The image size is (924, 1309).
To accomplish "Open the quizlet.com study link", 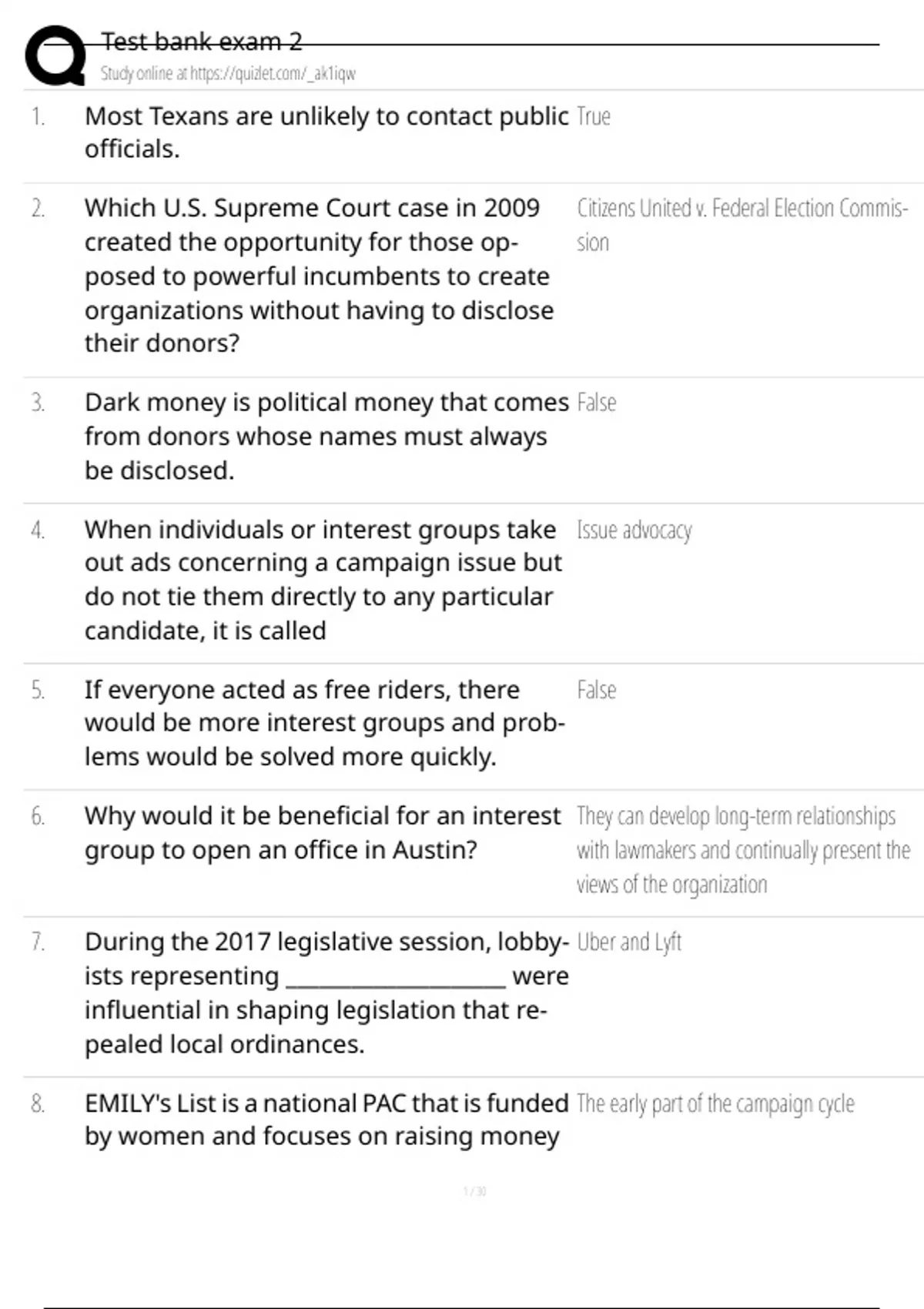I will pos(228,74).
